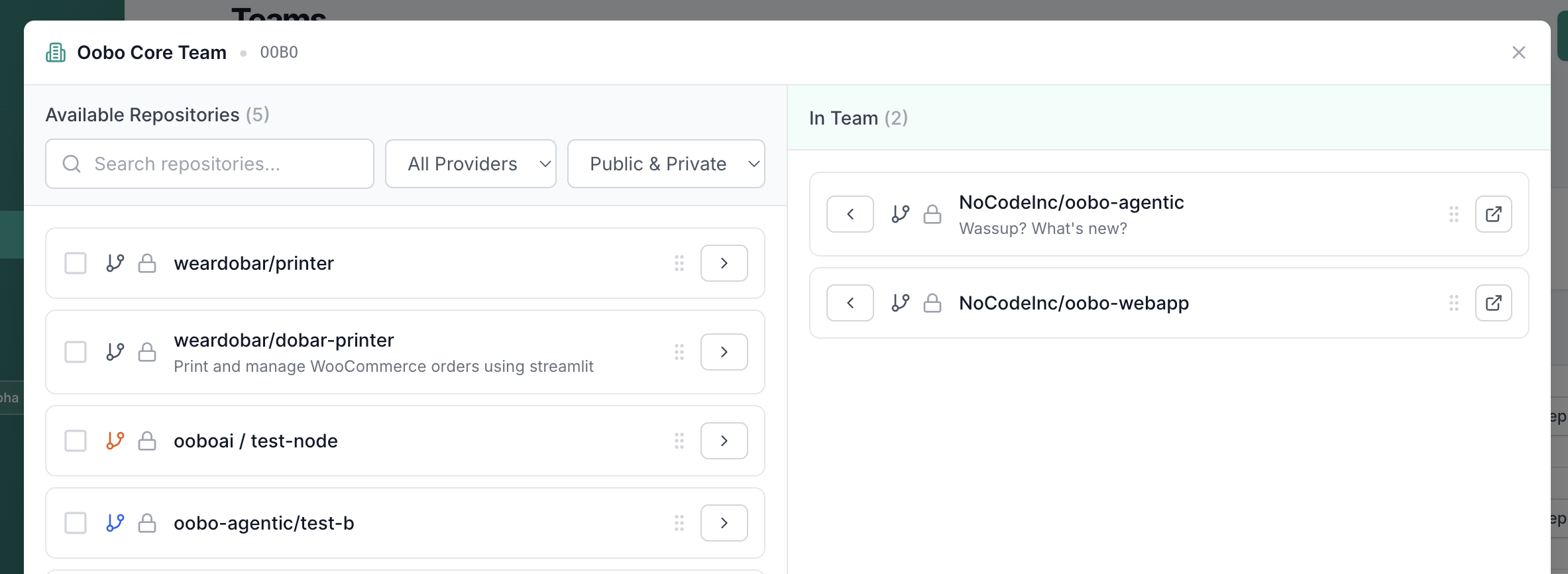Click the In Team (2) heading
This screenshot has width=1568, height=574.
[x=858, y=118]
